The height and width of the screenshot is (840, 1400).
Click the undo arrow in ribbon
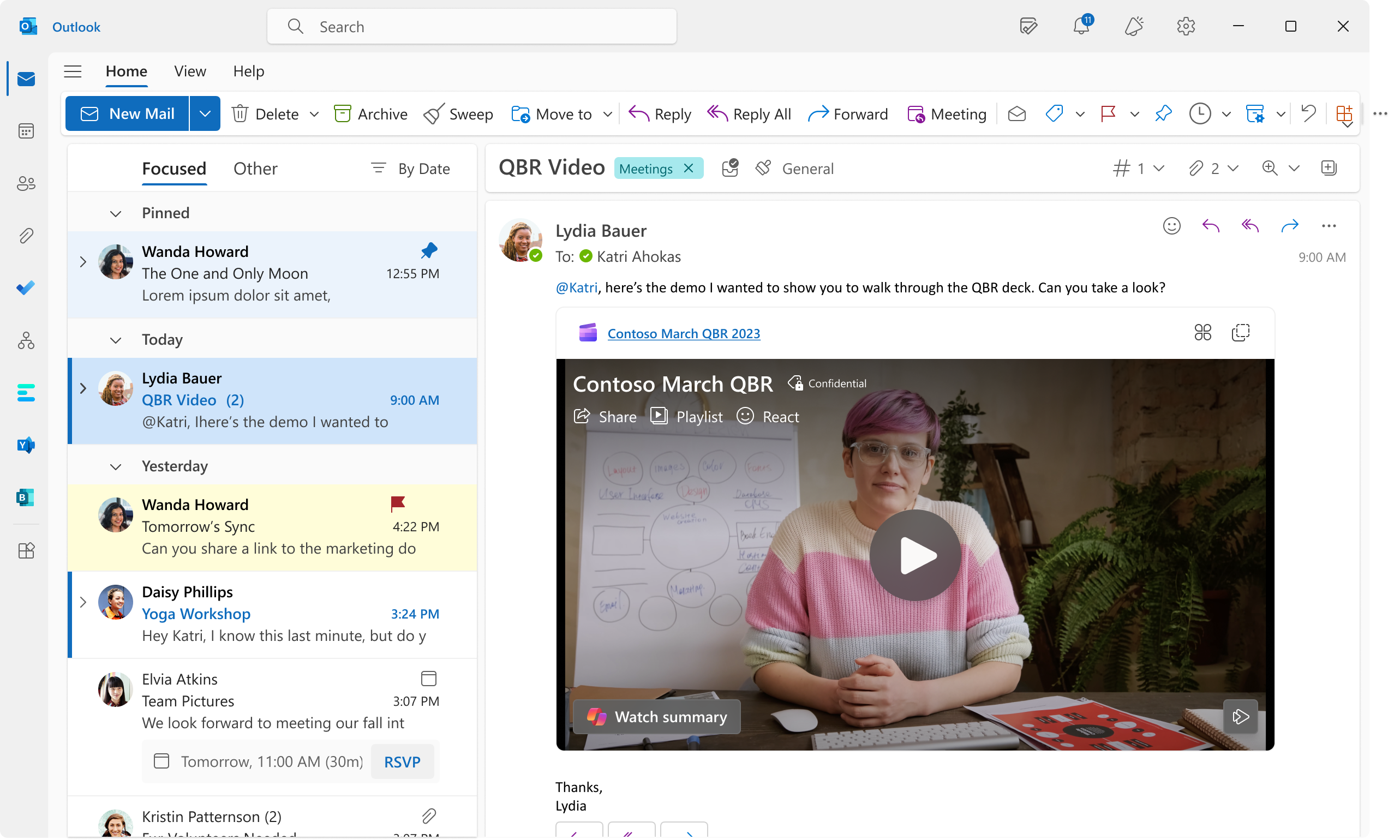click(x=1308, y=114)
